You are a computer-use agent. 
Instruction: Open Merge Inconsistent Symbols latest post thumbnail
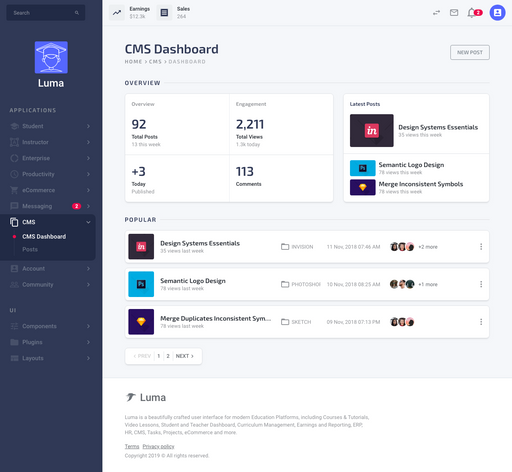point(363,187)
